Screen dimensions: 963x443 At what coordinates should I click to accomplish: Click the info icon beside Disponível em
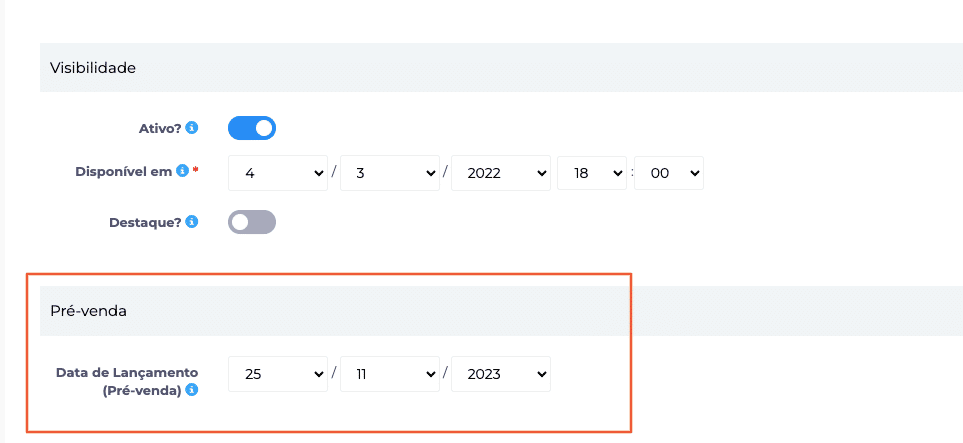tap(182, 171)
